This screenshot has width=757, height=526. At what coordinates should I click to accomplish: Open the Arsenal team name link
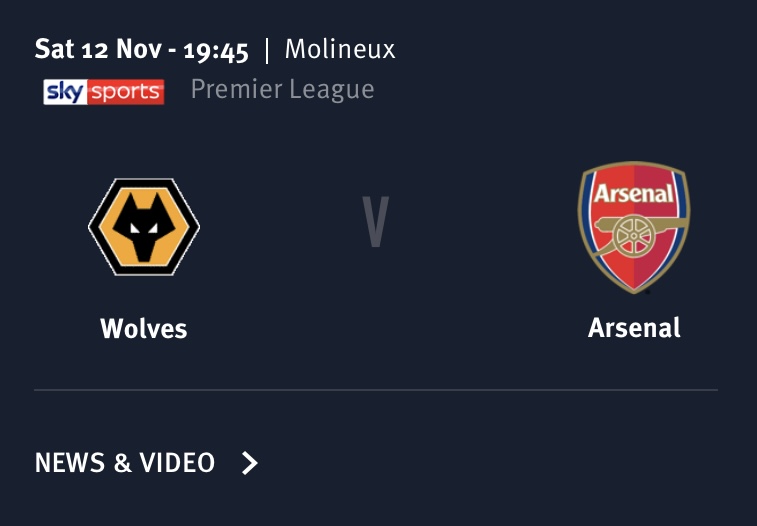tap(634, 328)
